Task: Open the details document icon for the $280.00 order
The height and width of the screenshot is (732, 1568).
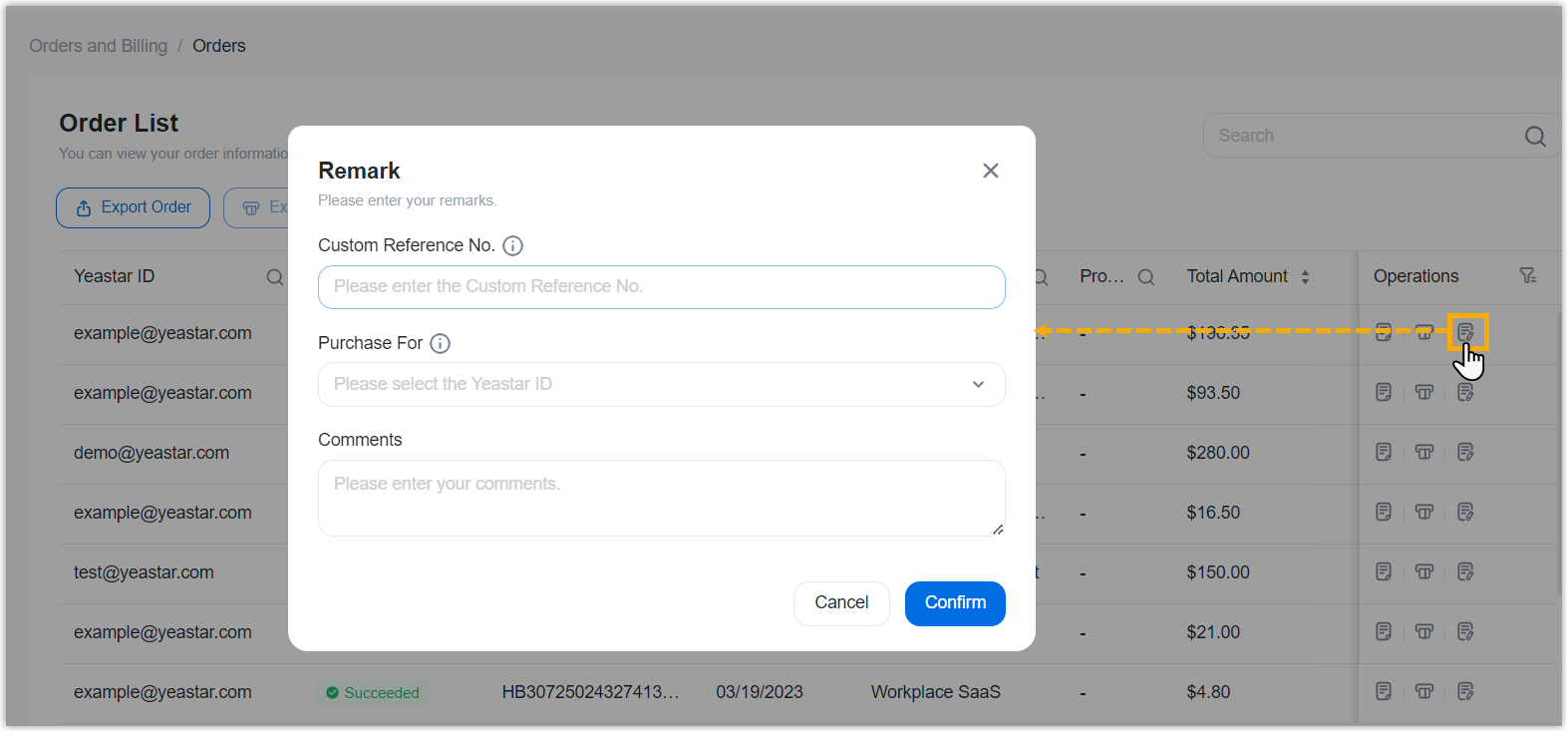Action: pos(1384,453)
